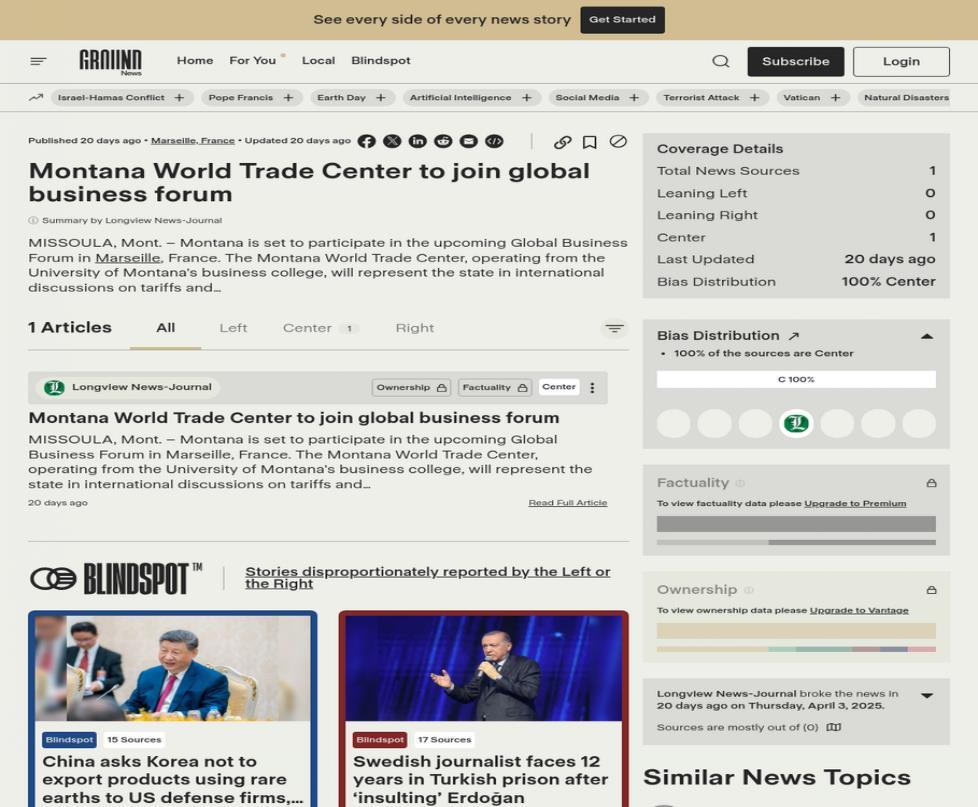Click the Ownership lock icon in sidebar
This screenshot has height=807, width=978.
(931, 590)
